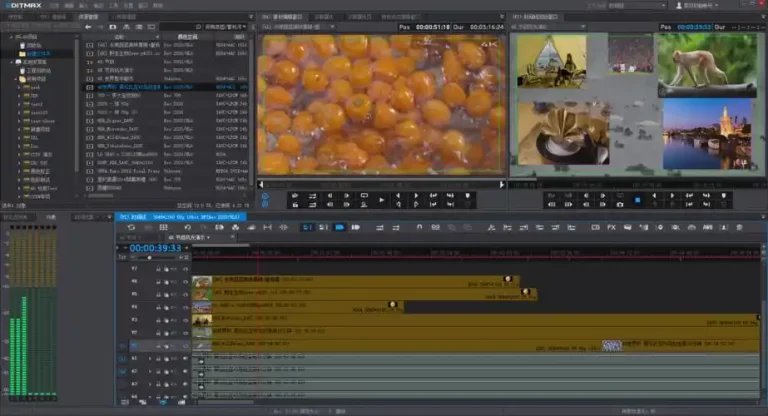This screenshot has height=416, width=768.
Task: Click the scrub bar beneath the source monitor
Action: (380, 183)
